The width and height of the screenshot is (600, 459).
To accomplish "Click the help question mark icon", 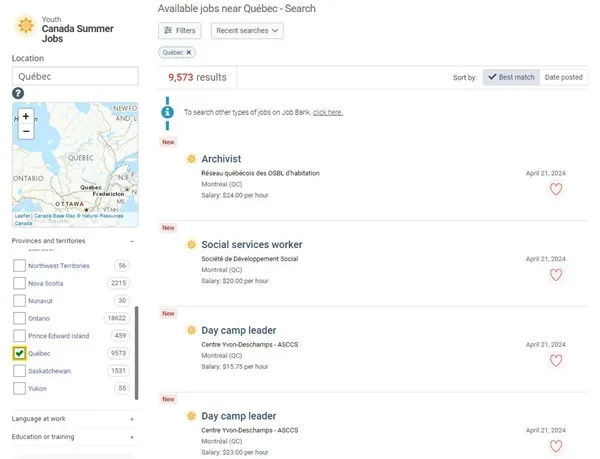I will pos(18,93).
